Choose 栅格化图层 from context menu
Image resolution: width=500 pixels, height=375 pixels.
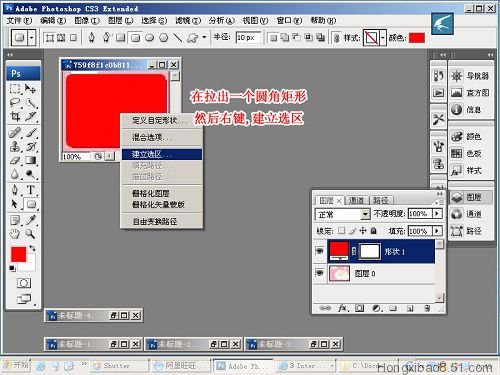coord(162,193)
